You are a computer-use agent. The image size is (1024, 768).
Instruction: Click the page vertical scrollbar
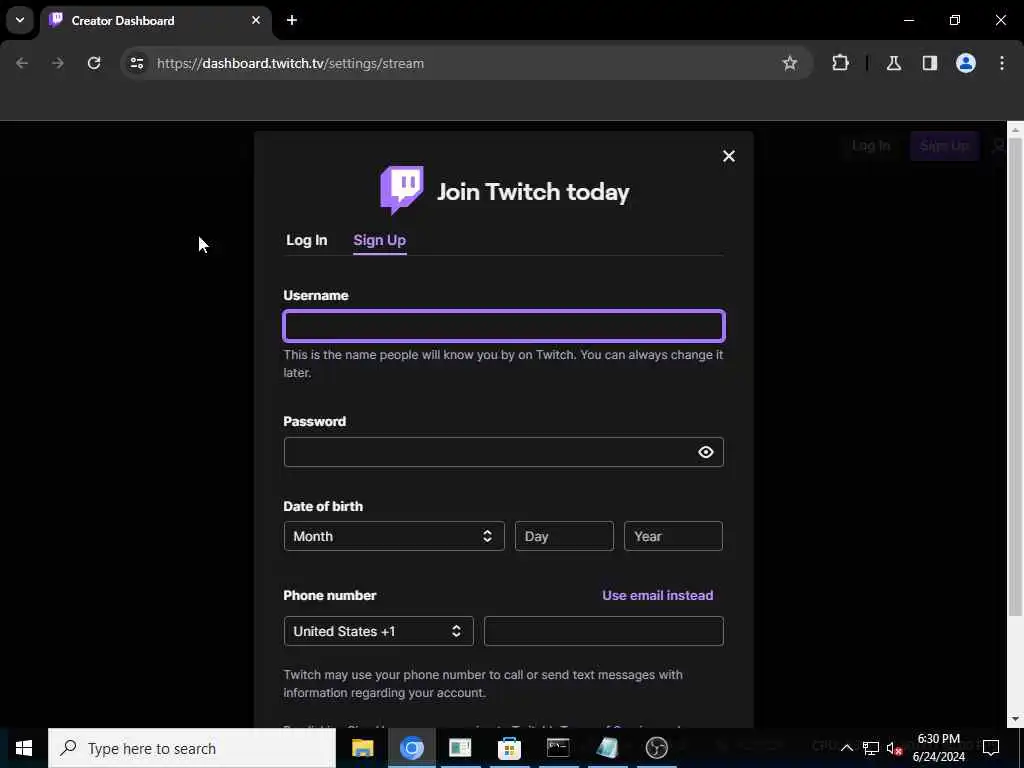tap(1015, 377)
